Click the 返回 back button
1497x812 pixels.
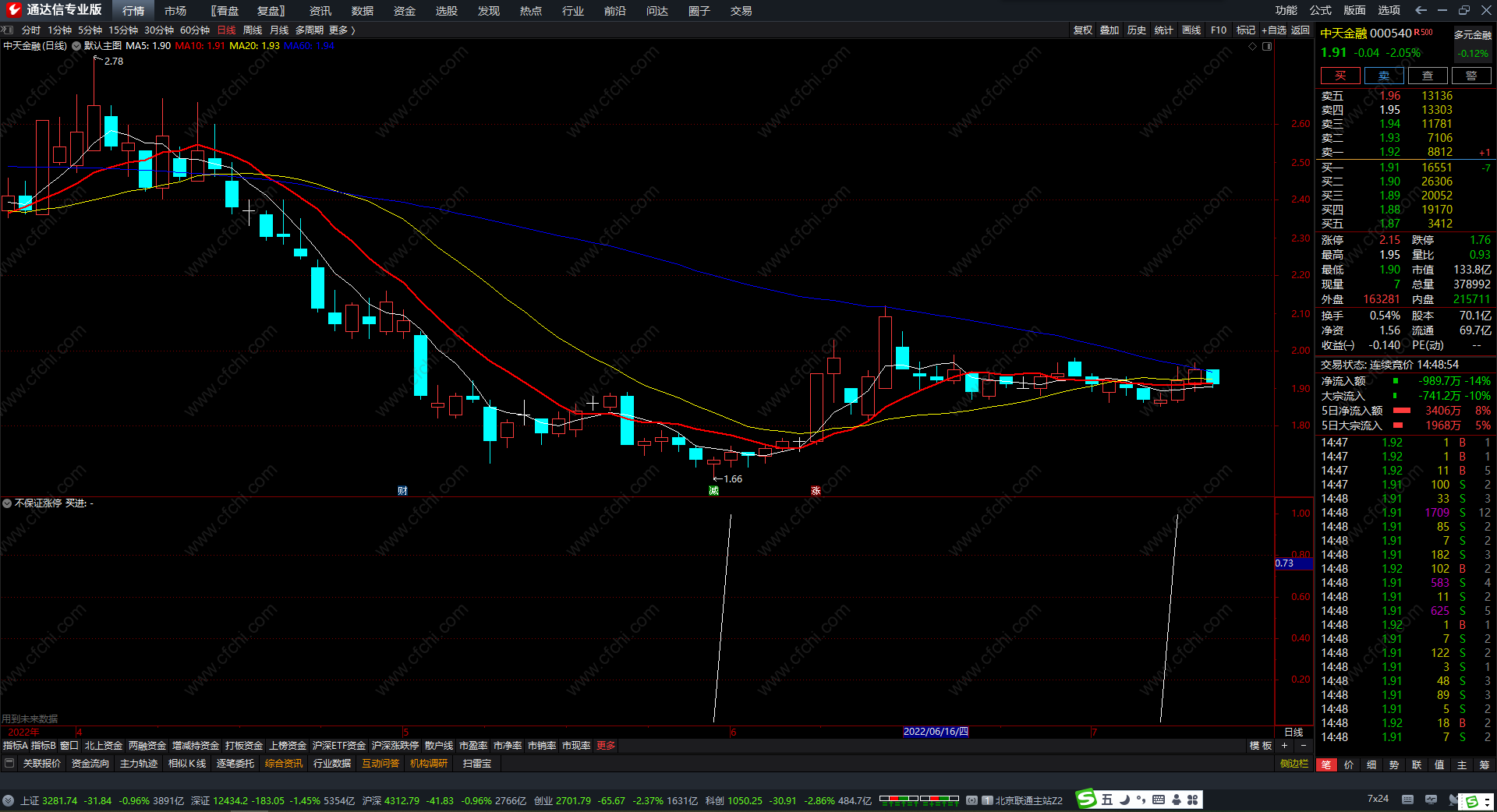1301,30
